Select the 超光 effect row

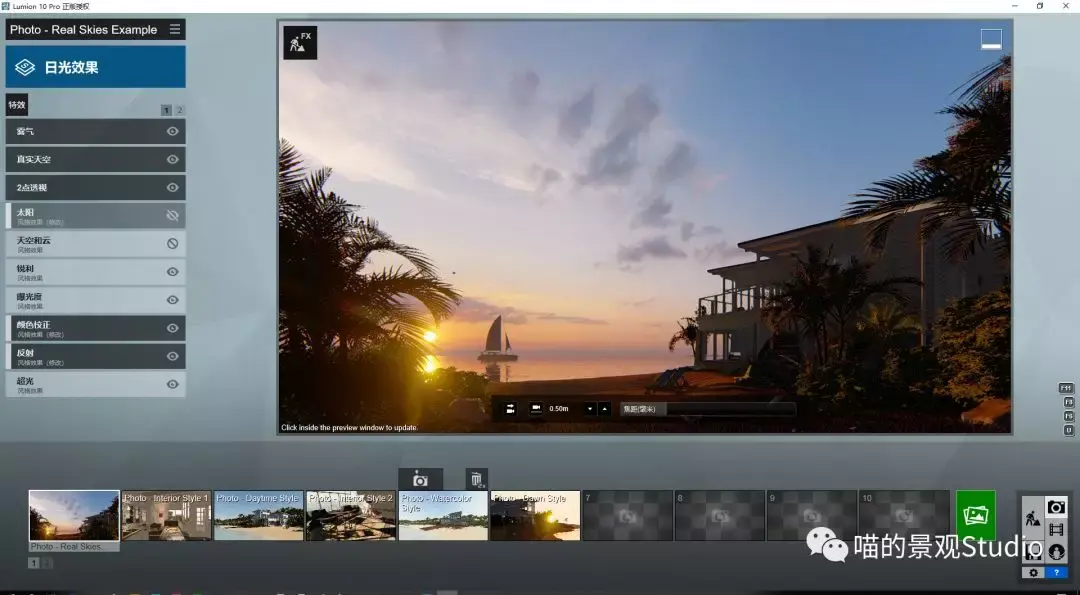coord(96,384)
